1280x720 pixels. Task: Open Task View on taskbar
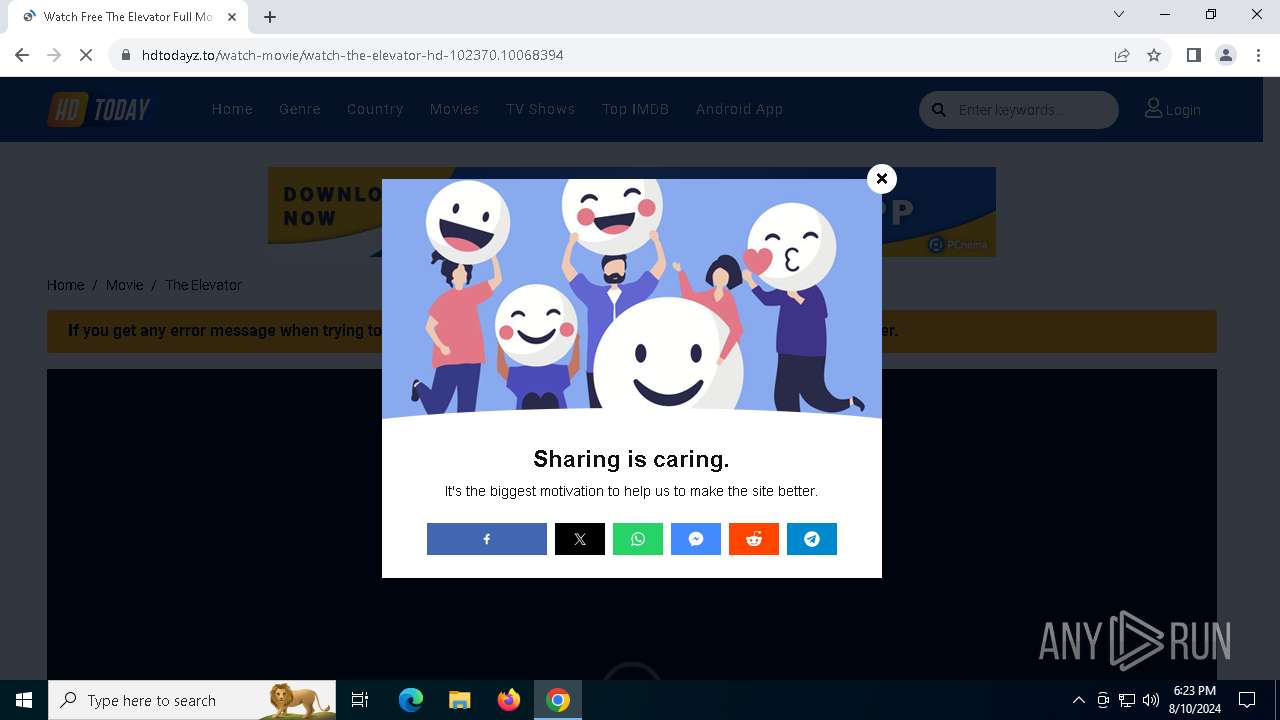coord(360,700)
